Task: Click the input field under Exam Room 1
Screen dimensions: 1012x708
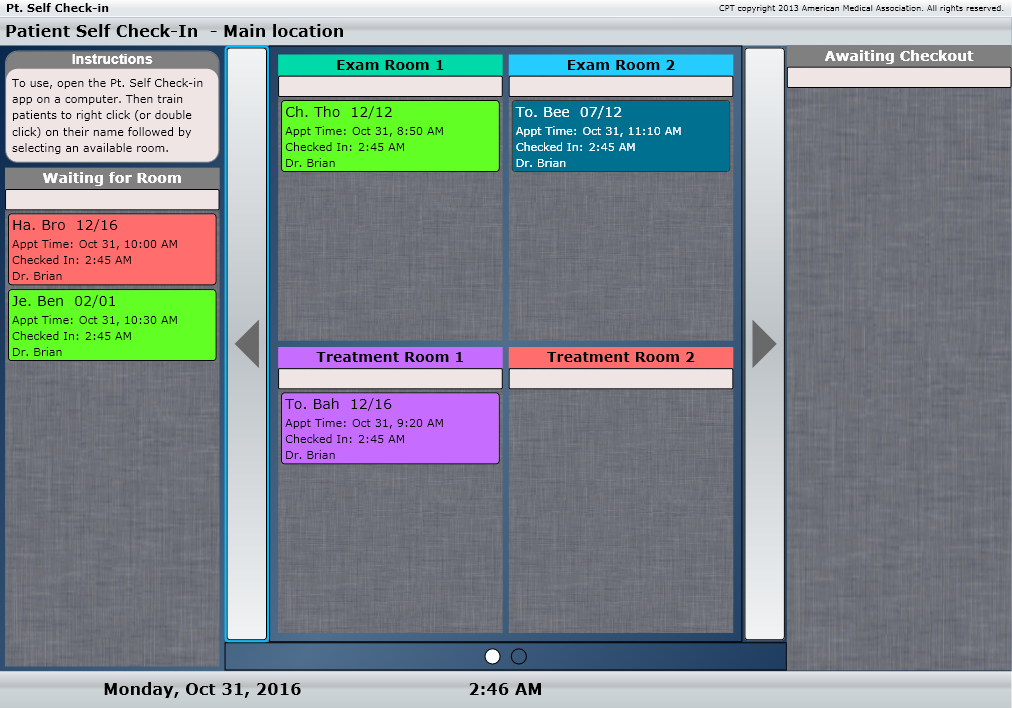Action: pyautogui.click(x=390, y=86)
